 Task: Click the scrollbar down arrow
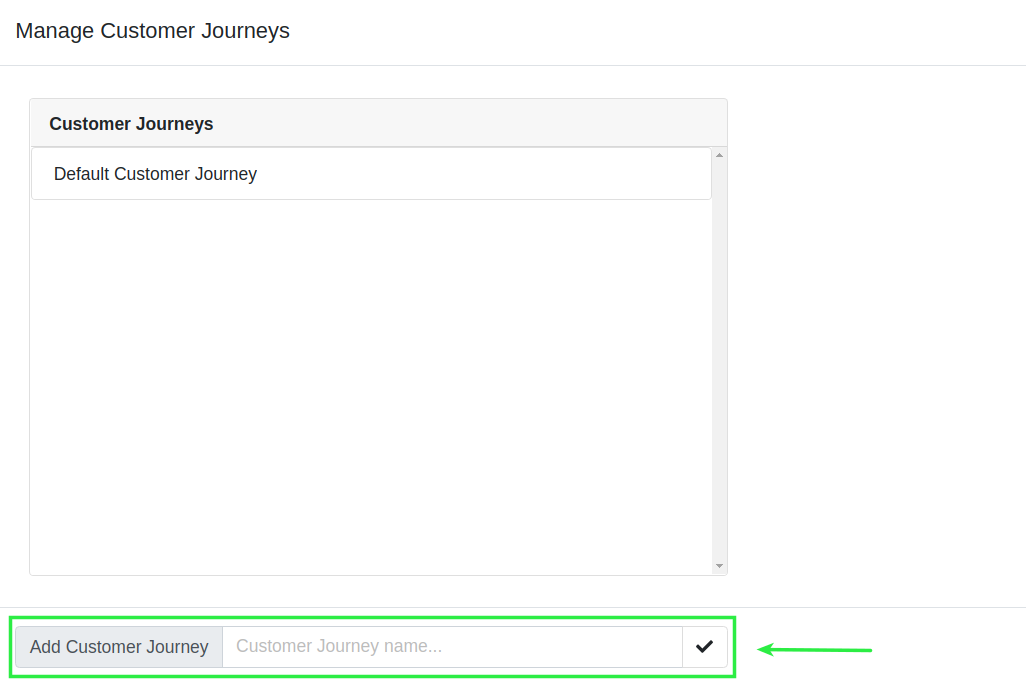coord(719,567)
